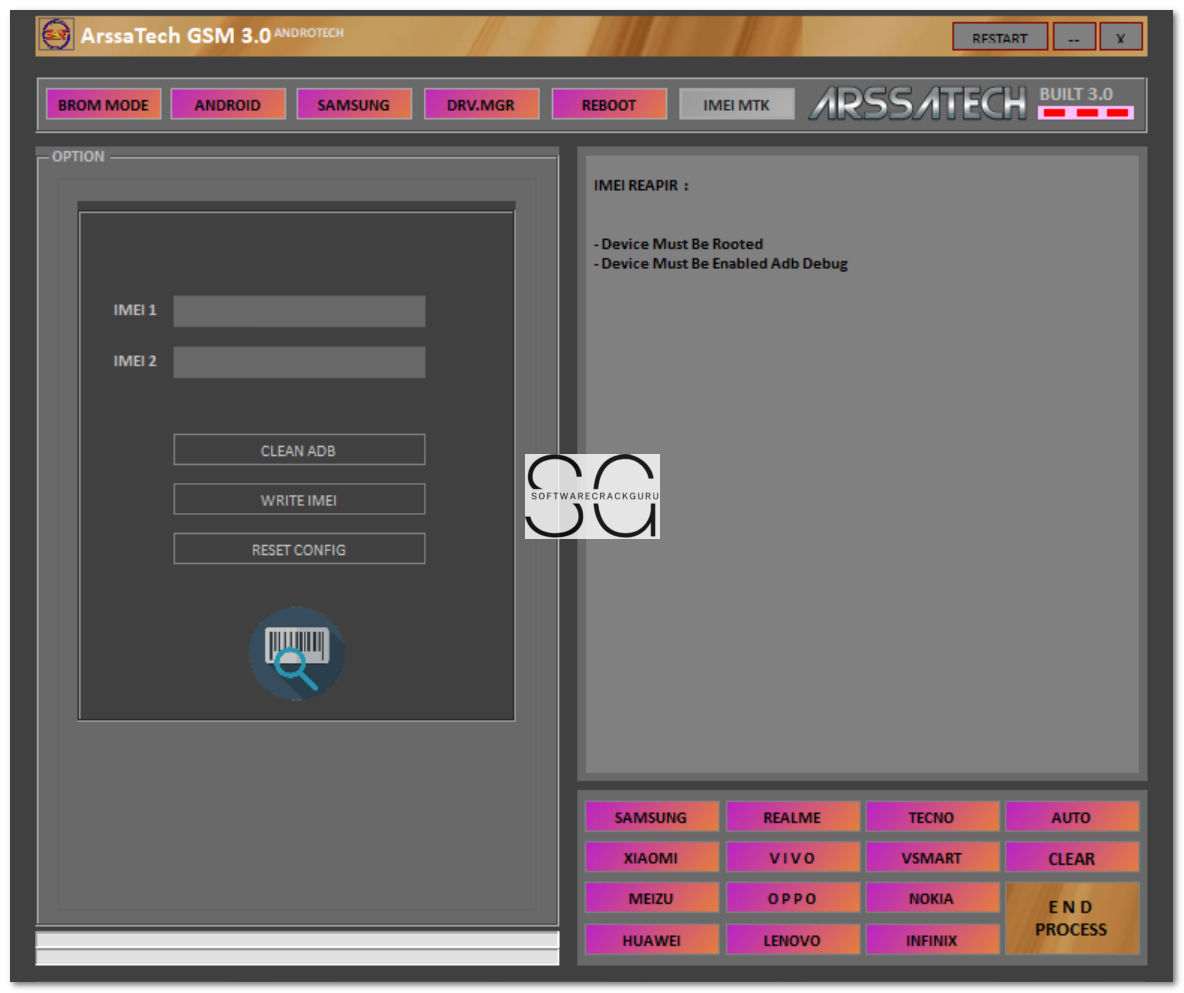The image size is (1184, 993).
Task: Switch to the REBOOT tab
Action: click(x=609, y=104)
